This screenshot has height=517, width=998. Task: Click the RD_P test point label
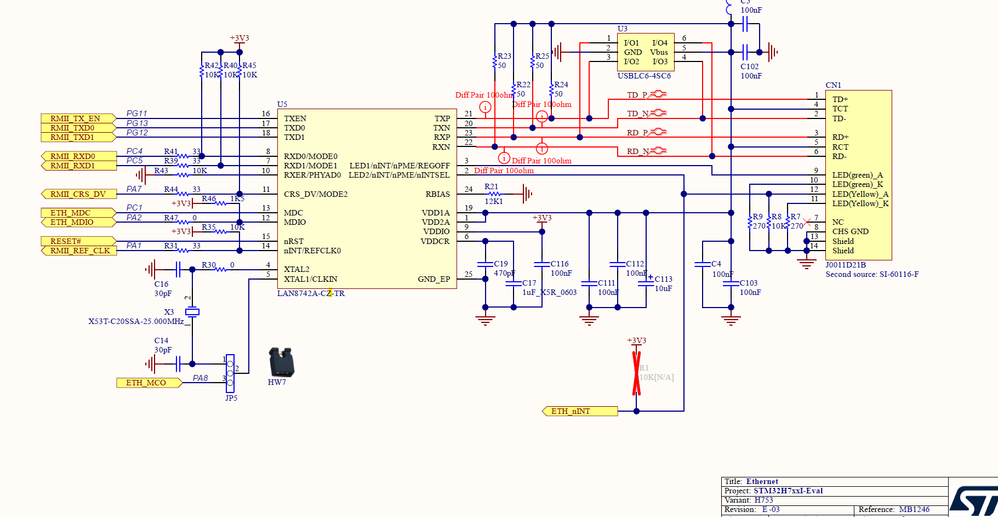[638, 132]
